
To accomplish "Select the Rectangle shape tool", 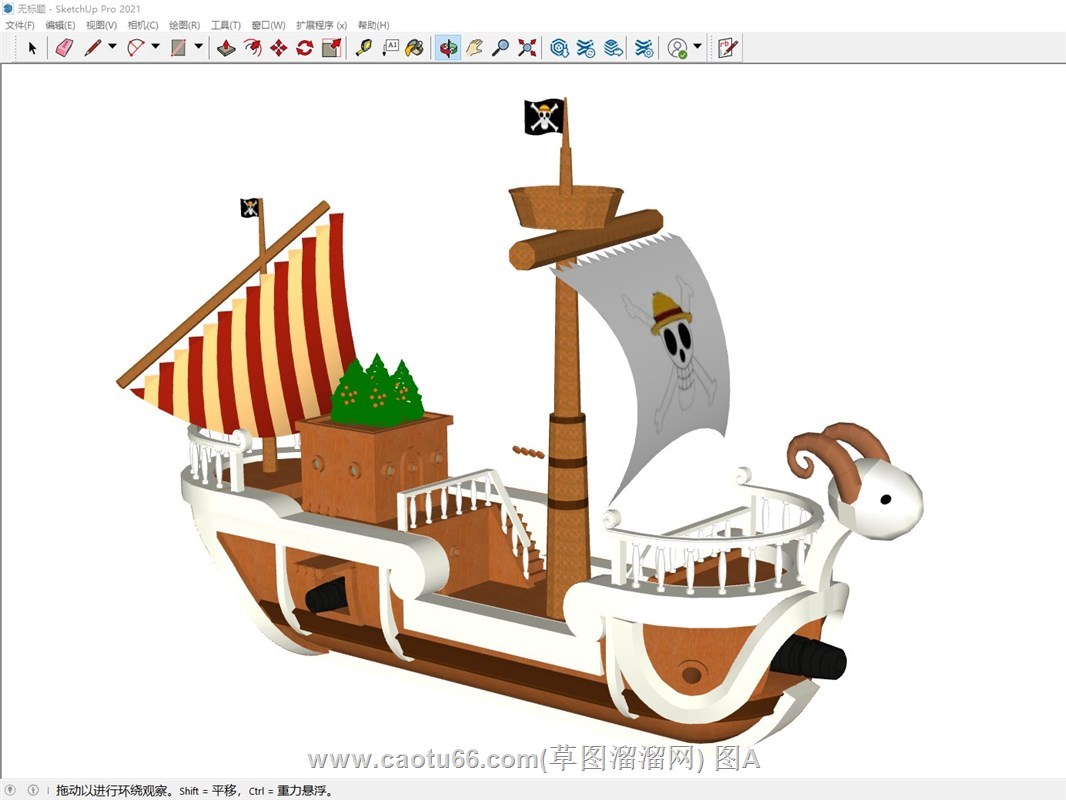I will pos(179,48).
